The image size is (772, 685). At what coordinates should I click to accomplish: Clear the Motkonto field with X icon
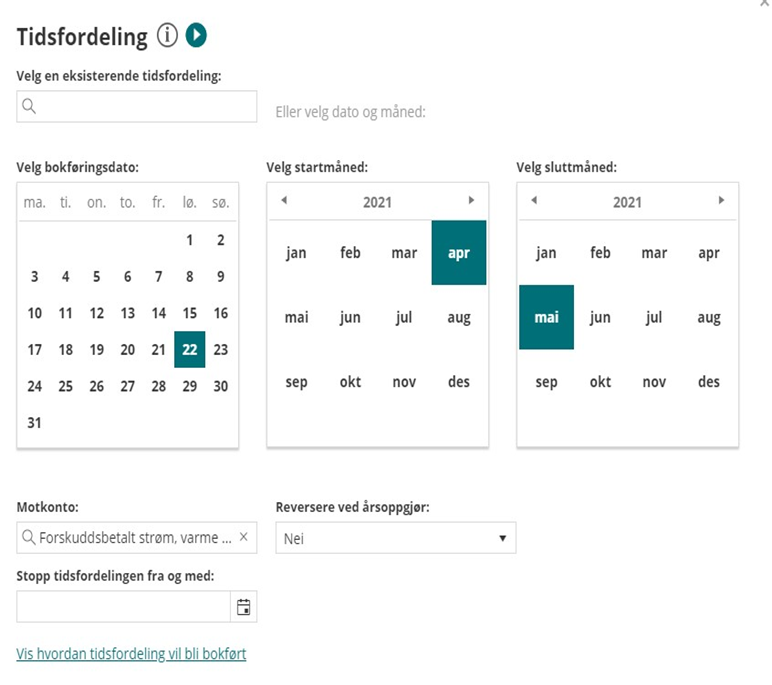point(244,537)
